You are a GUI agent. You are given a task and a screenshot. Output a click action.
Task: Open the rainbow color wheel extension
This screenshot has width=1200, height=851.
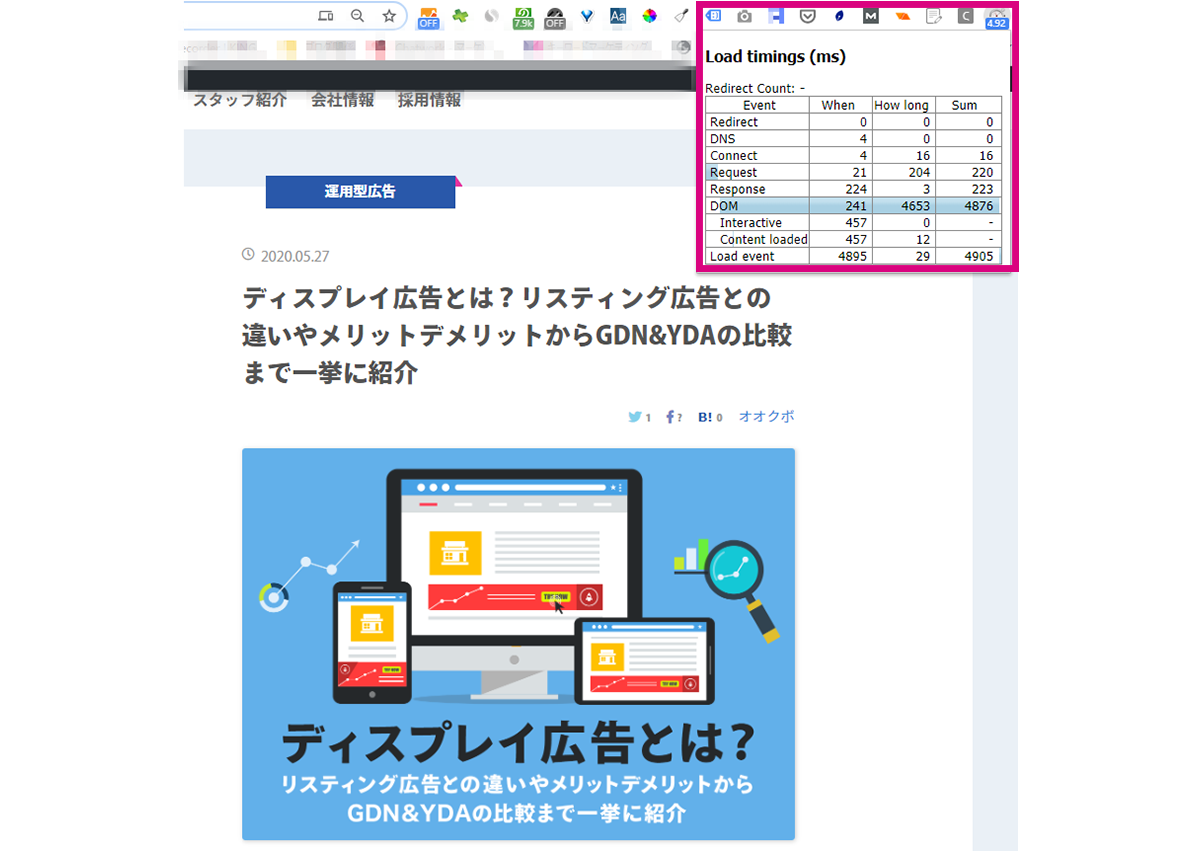(x=650, y=16)
